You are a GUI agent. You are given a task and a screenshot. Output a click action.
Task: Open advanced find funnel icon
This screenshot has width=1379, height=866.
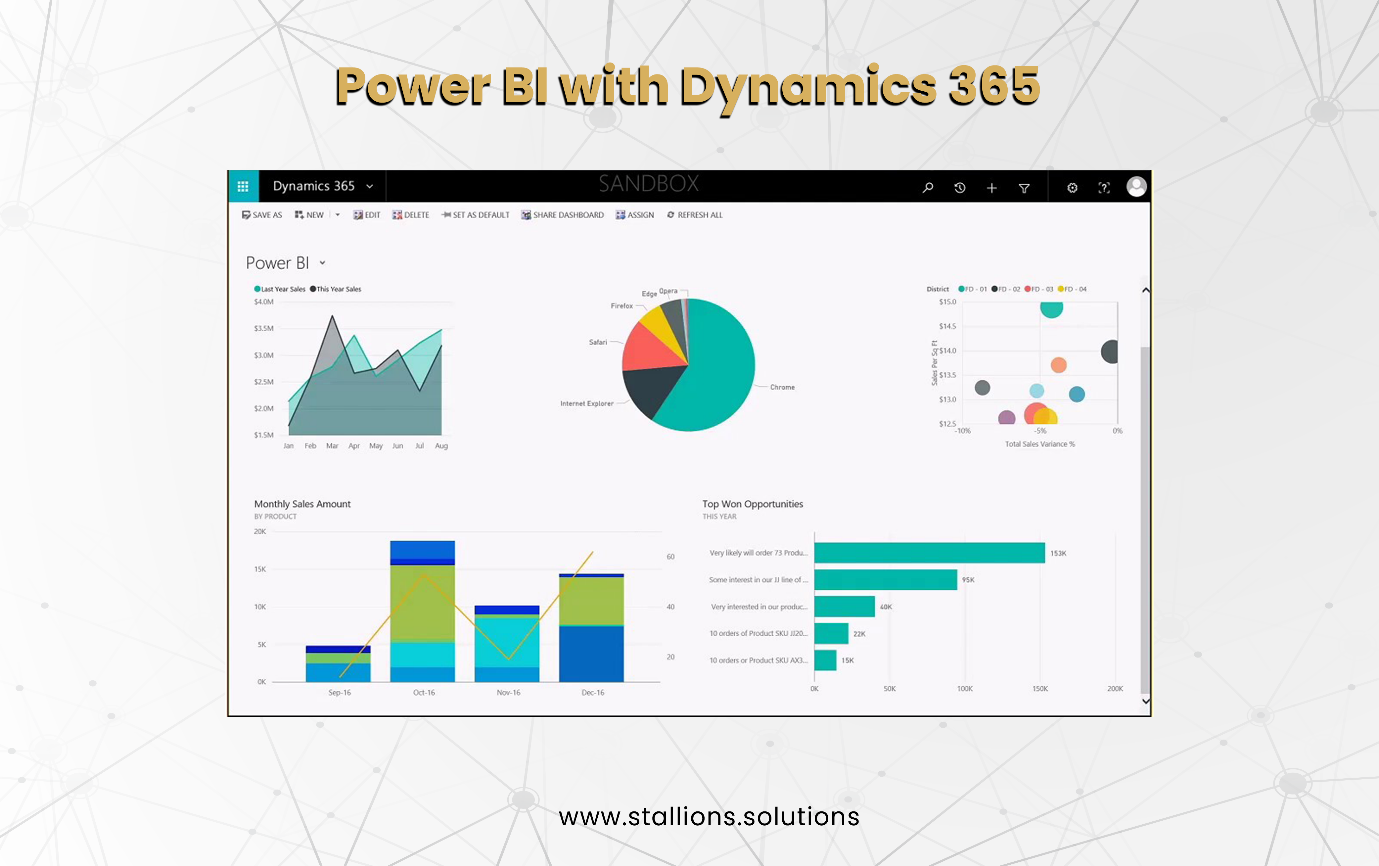[1024, 187]
